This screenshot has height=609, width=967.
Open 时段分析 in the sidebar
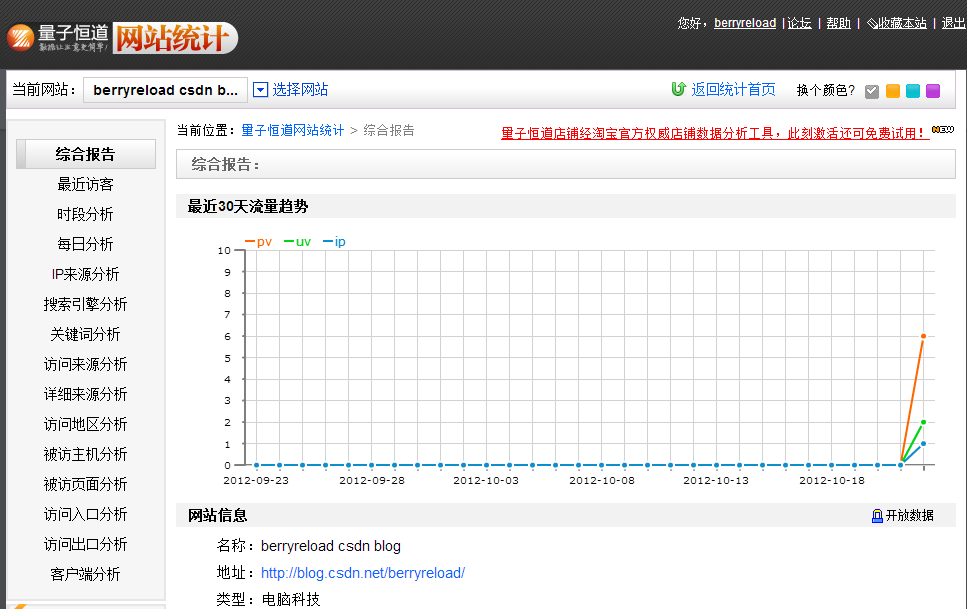(x=86, y=215)
